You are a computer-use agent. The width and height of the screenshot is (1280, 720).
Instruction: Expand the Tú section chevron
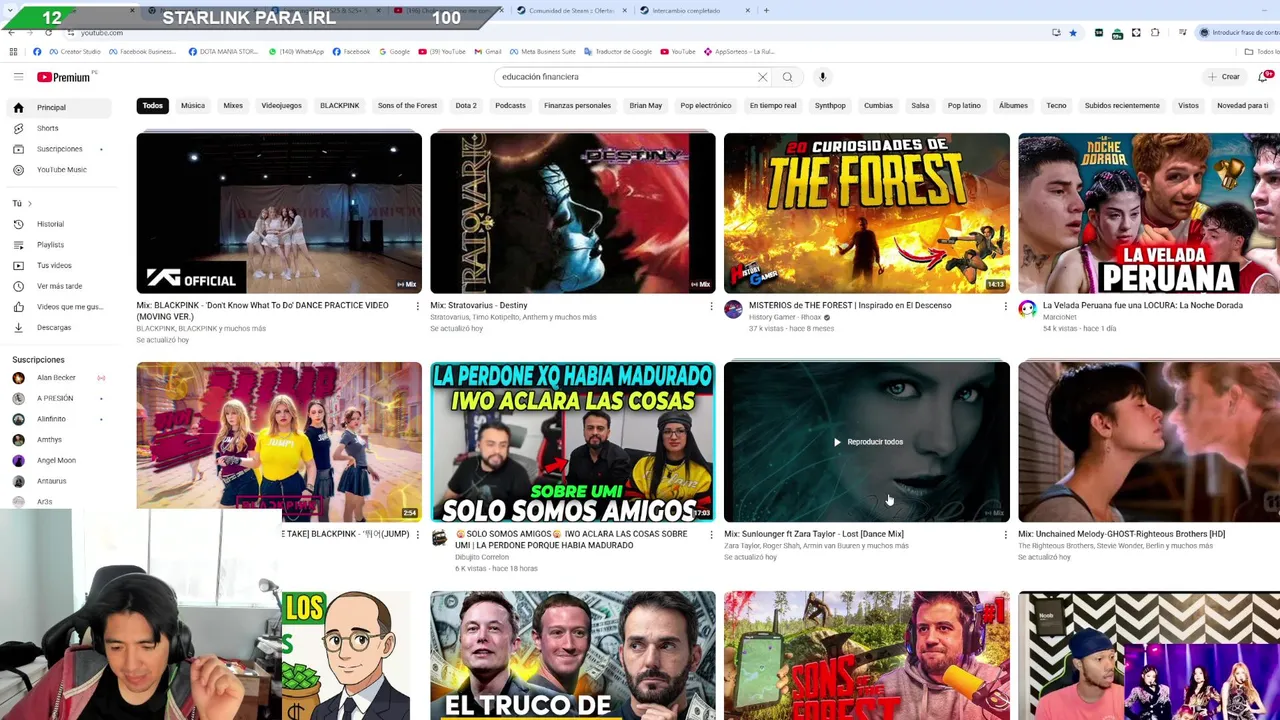click(29, 204)
